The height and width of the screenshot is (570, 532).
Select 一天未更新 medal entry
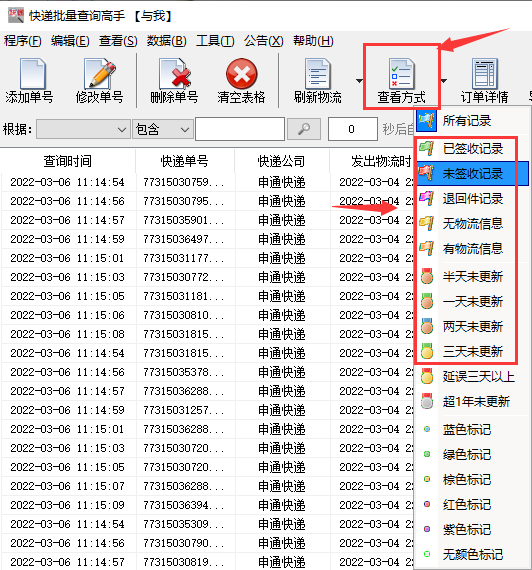(473, 301)
